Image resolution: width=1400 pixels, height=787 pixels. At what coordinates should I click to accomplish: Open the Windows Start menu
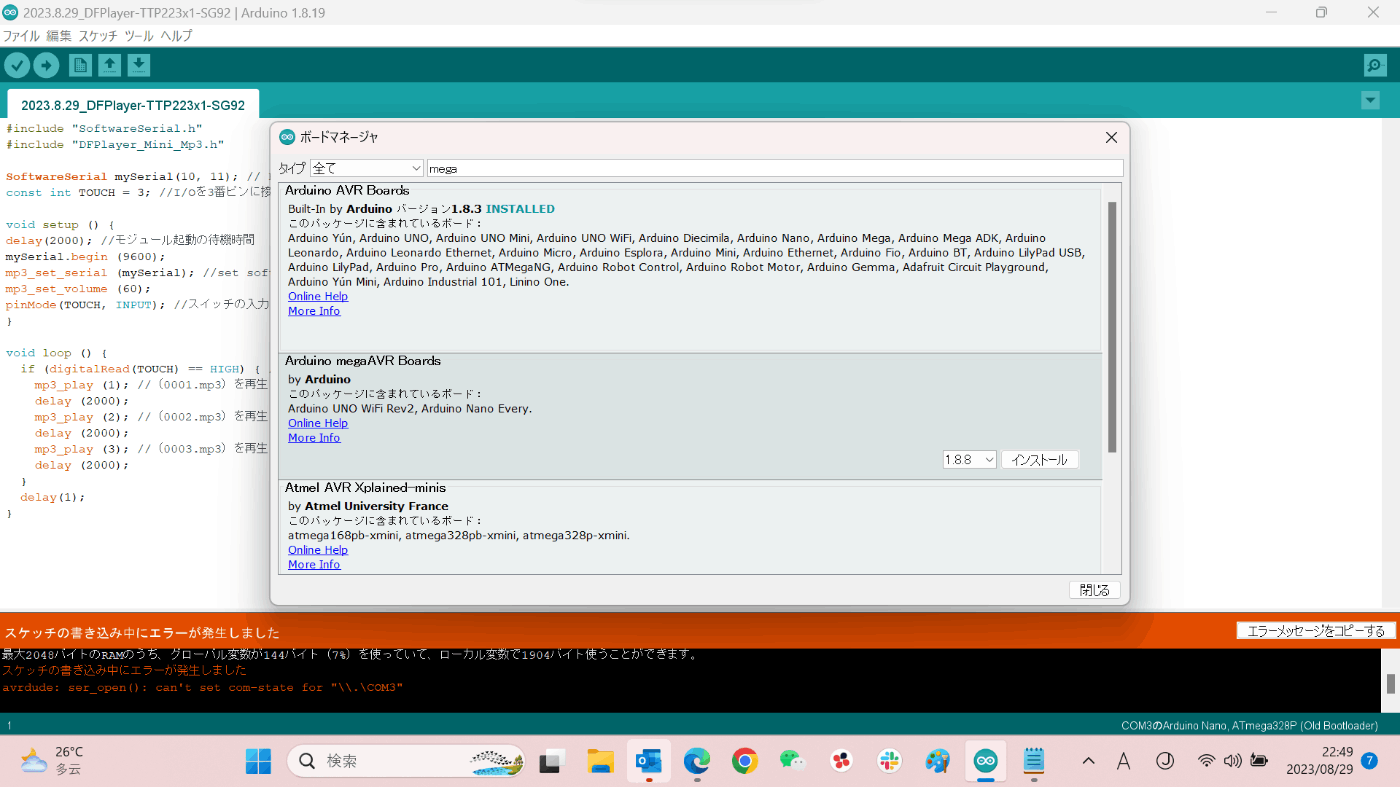pos(258,761)
